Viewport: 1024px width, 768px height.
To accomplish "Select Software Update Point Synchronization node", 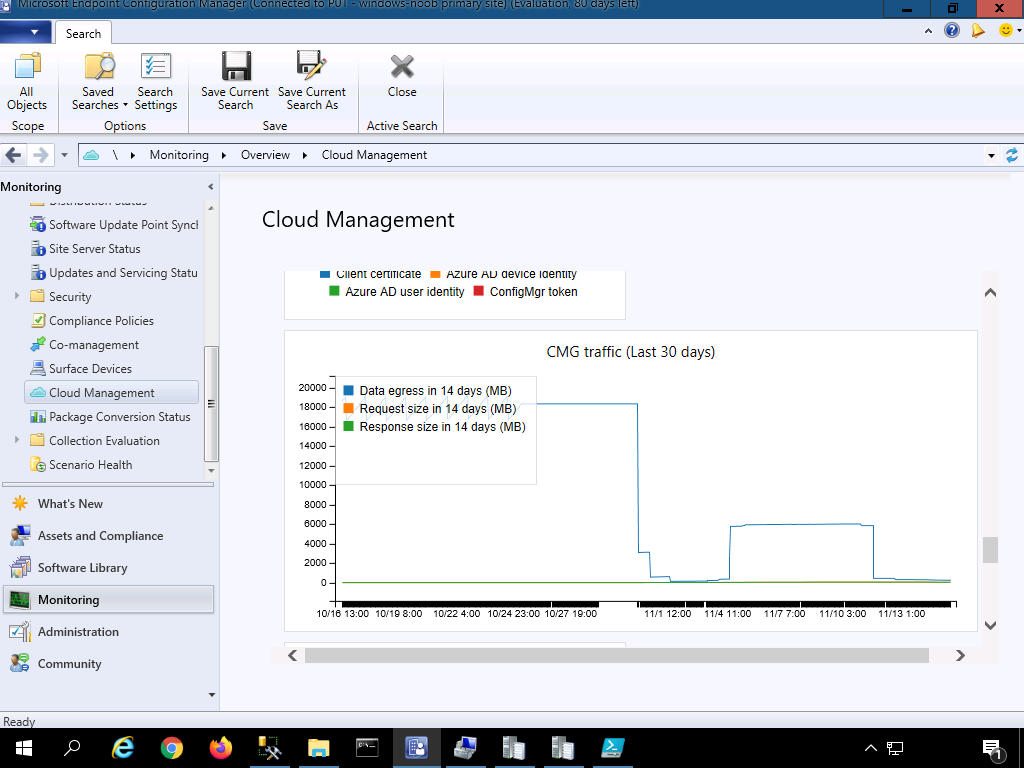I will click(x=114, y=225).
